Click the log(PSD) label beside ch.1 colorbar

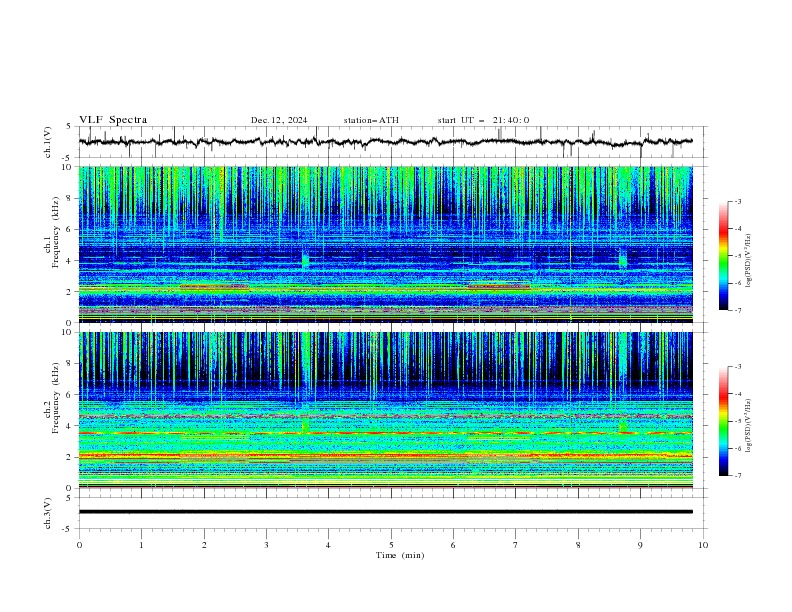tap(748, 261)
